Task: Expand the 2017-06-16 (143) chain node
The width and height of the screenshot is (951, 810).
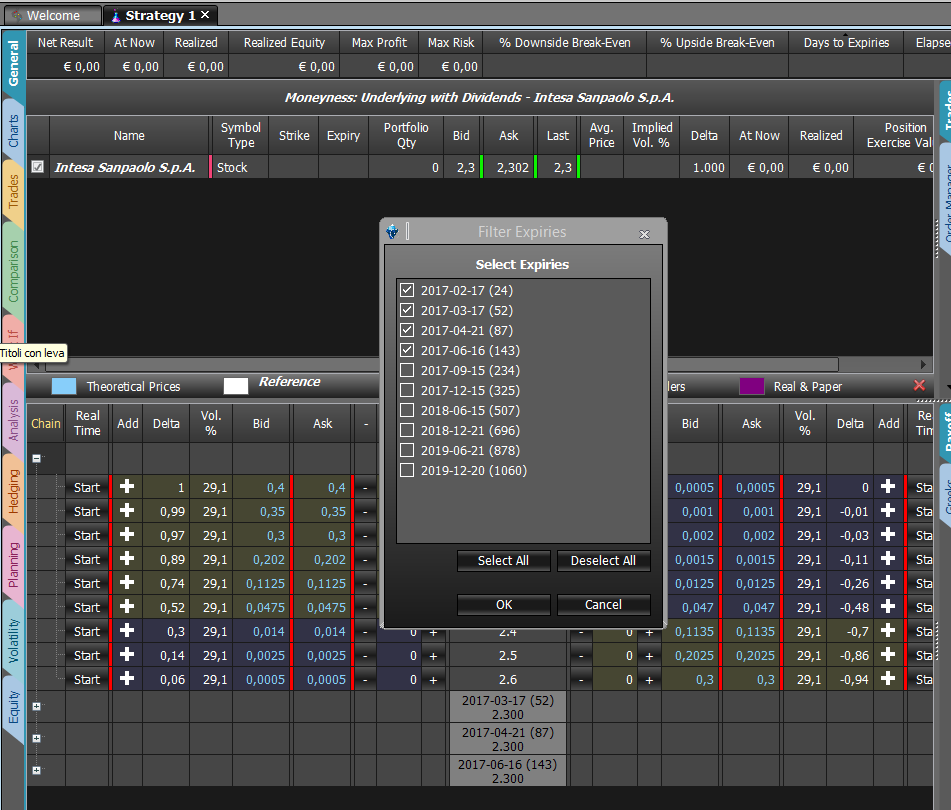Action: [x=36, y=770]
